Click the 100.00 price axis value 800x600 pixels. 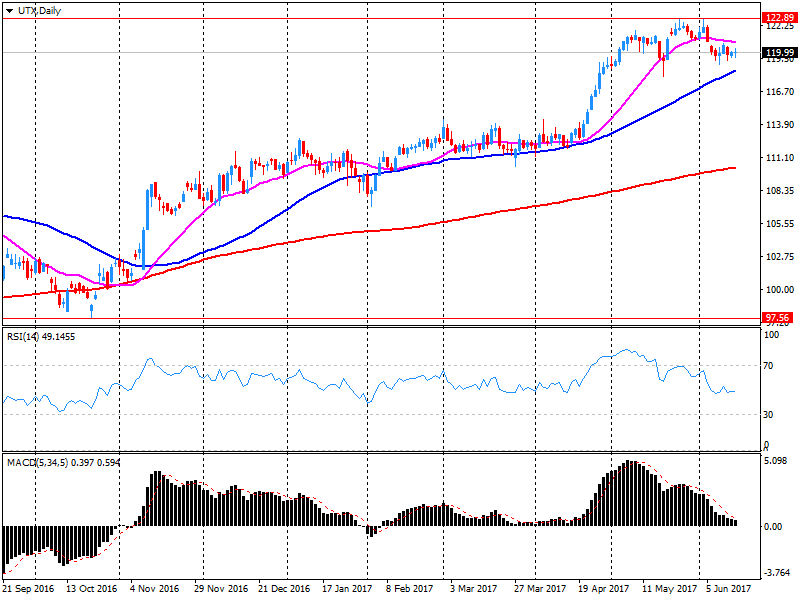(x=780, y=290)
